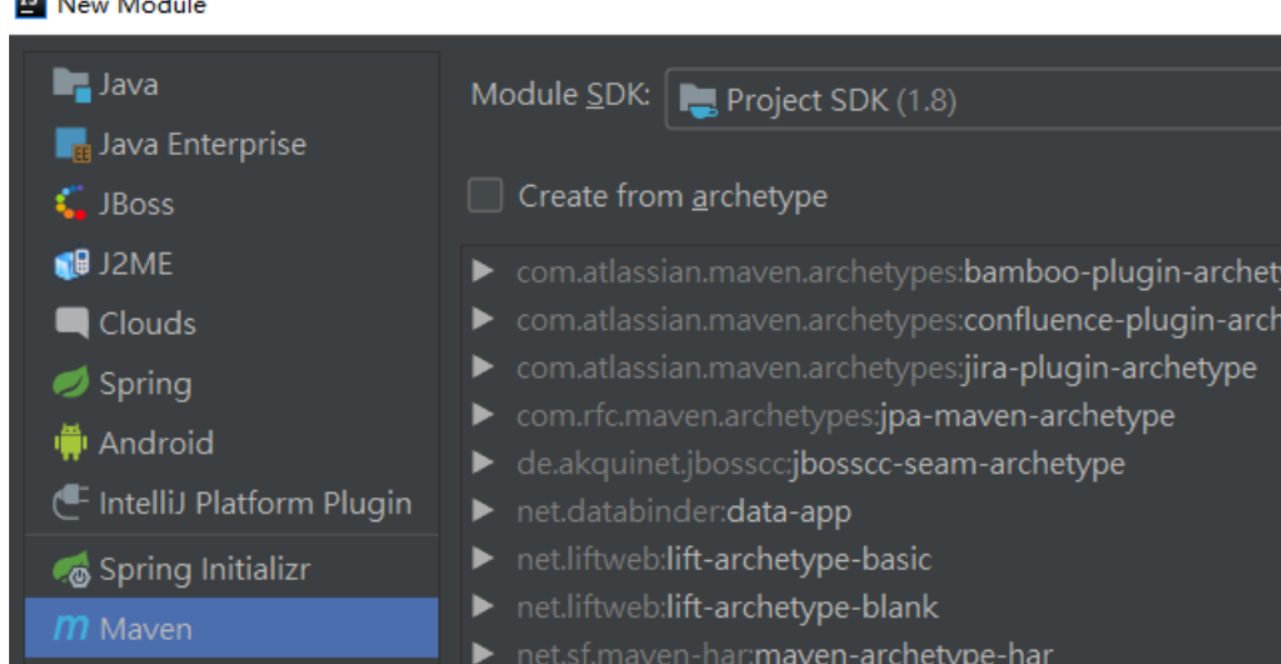Click the New Module title text
Image resolution: width=1281 pixels, height=664 pixels.
pos(131,6)
